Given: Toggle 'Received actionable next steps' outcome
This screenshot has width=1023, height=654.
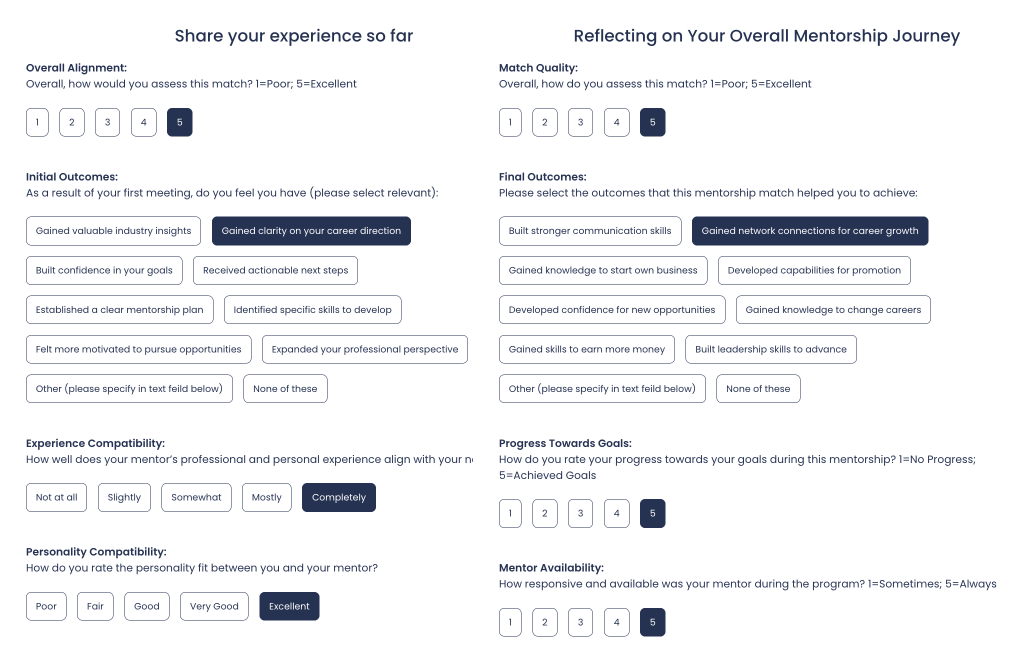Looking at the screenshot, I should pyautogui.click(x=275, y=270).
